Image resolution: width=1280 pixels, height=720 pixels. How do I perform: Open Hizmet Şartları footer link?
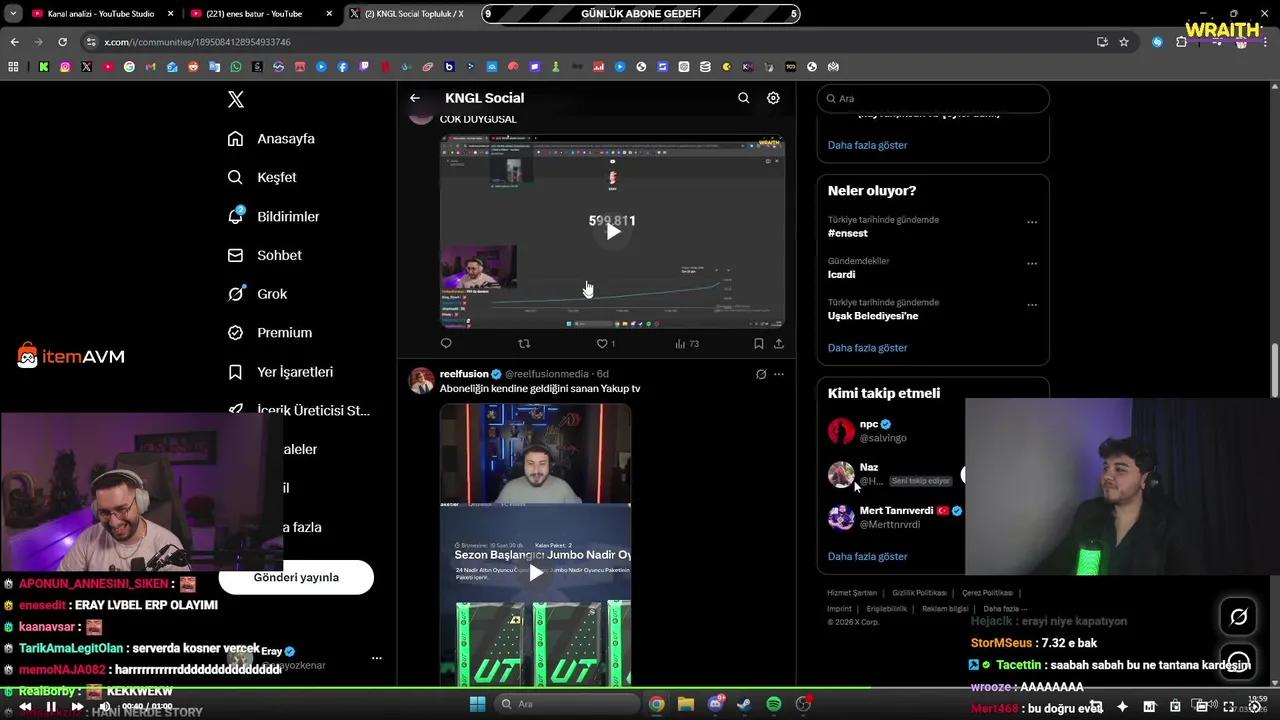tap(852, 593)
